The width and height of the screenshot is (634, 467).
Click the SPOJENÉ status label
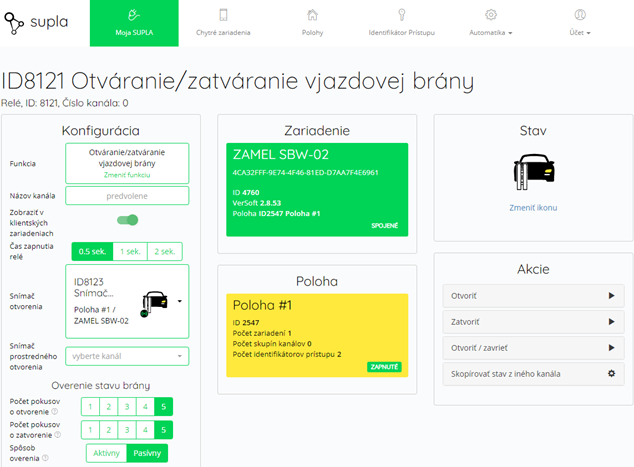coord(385,226)
